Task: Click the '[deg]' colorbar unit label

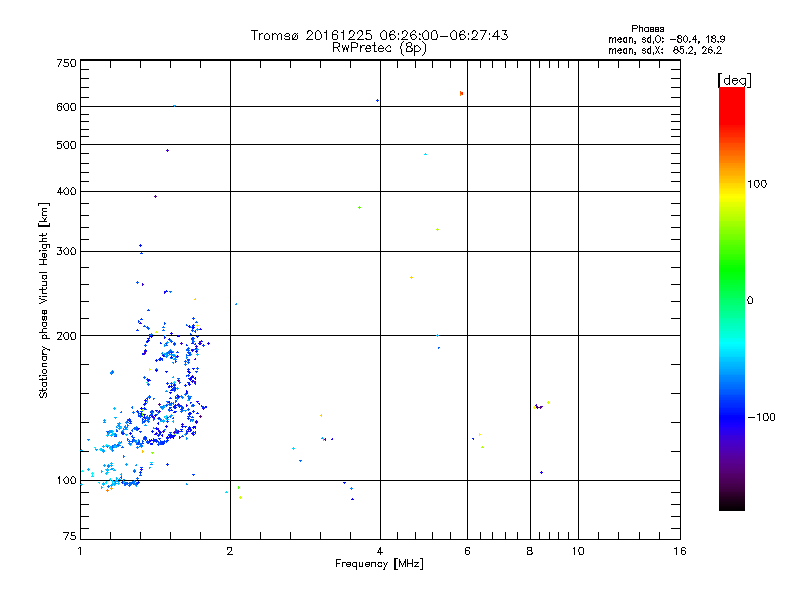Action: pyautogui.click(x=734, y=80)
